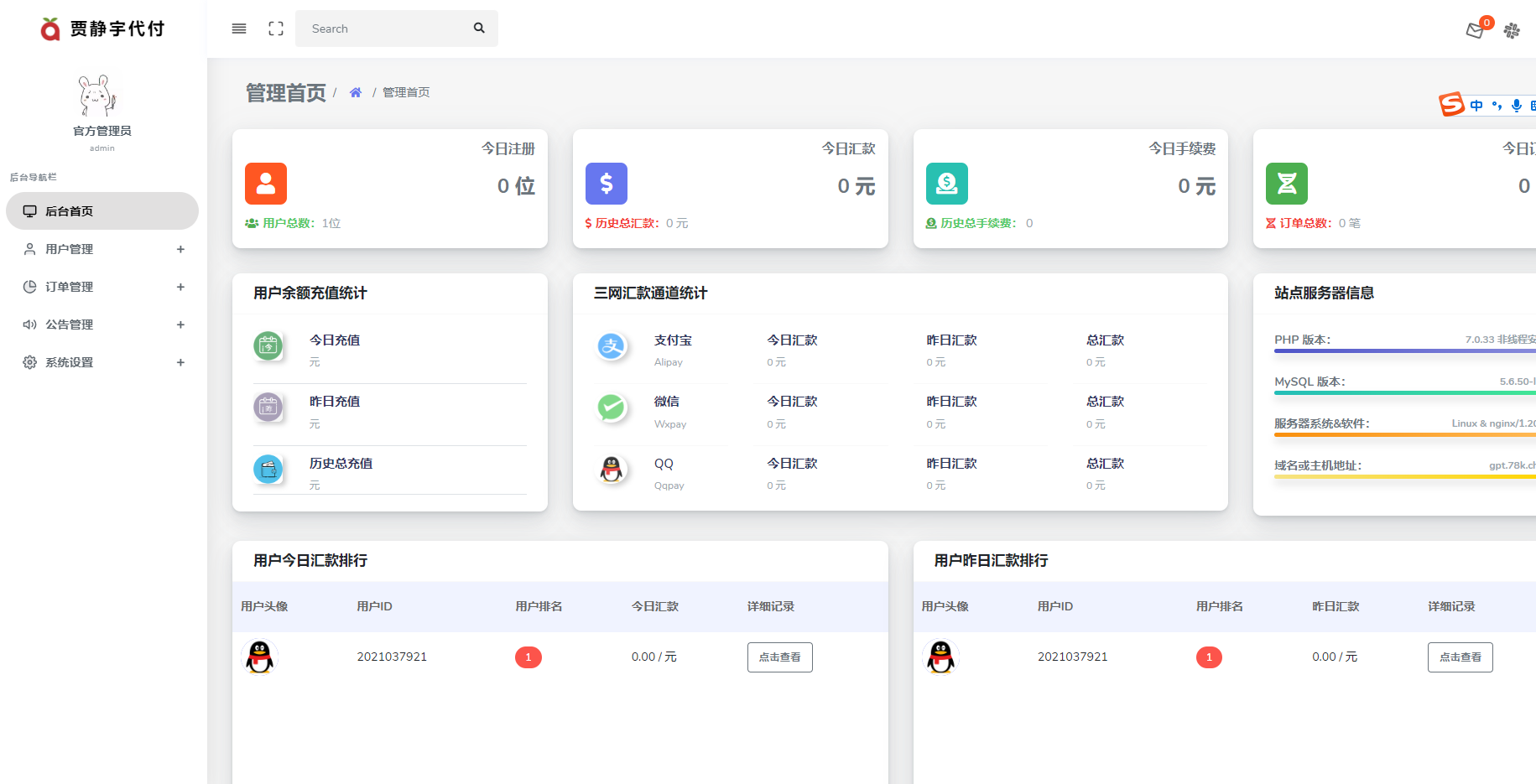Click 域名或主机地址 label

click(x=1318, y=465)
